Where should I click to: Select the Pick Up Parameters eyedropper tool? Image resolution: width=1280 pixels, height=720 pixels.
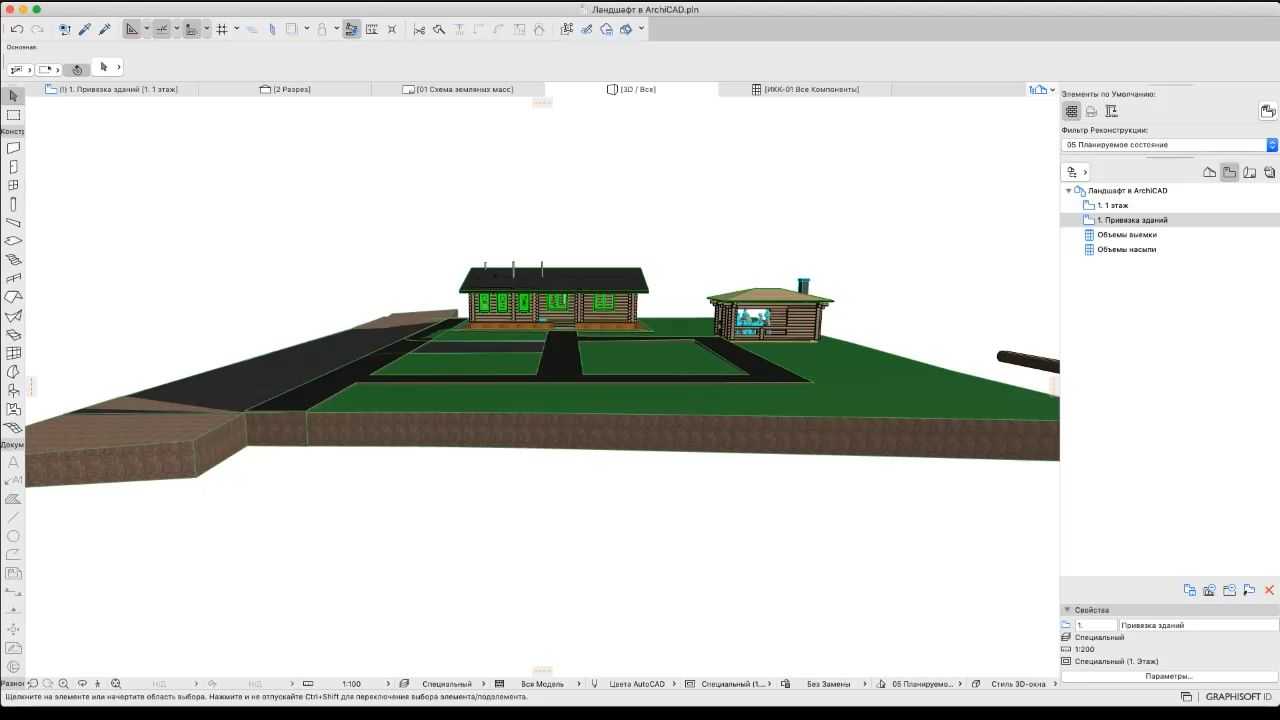[85, 30]
